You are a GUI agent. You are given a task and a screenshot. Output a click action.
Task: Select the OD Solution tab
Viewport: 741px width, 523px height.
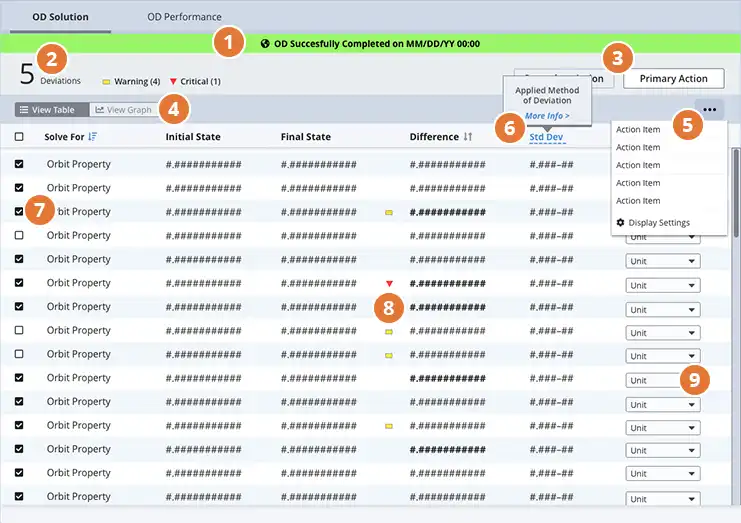click(x=60, y=17)
